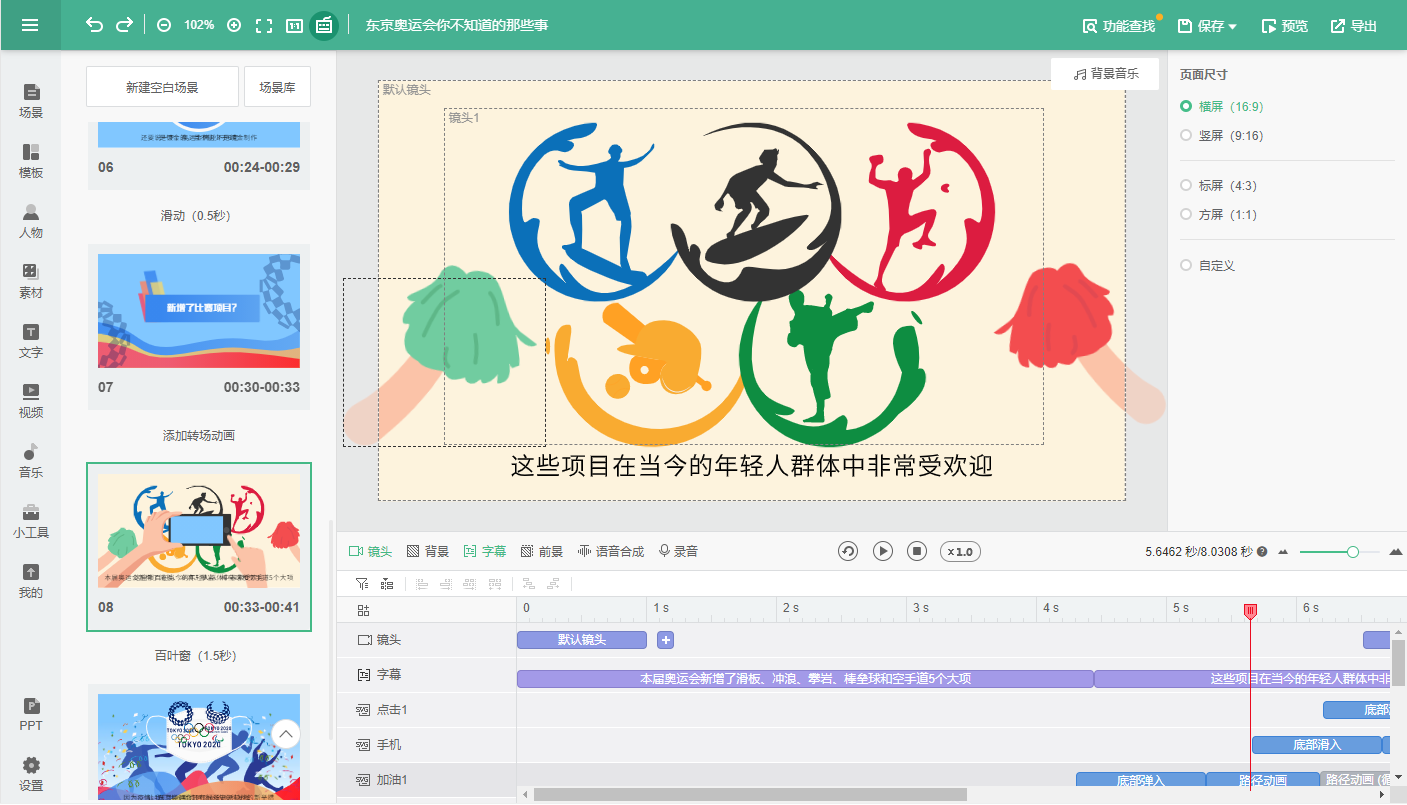The width and height of the screenshot is (1407, 805).
Task: Play the current scene
Action: pos(883,551)
